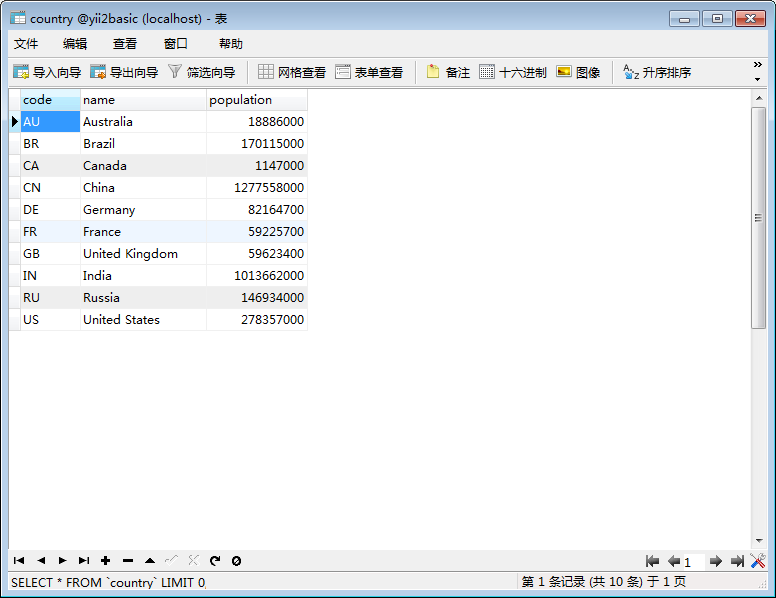Click the population column header
This screenshot has width=776, height=598.
[x=257, y=100]
